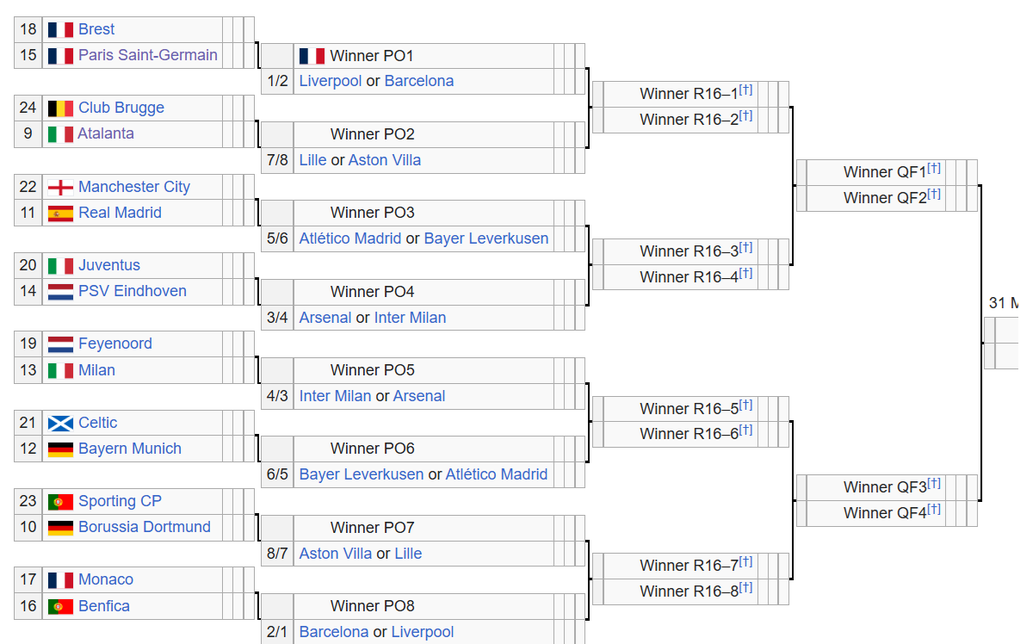Viewport: 1020px width, 644px height.
Task: Click the Spanish flag beside Real Madrid
Action: pos(60,213)
